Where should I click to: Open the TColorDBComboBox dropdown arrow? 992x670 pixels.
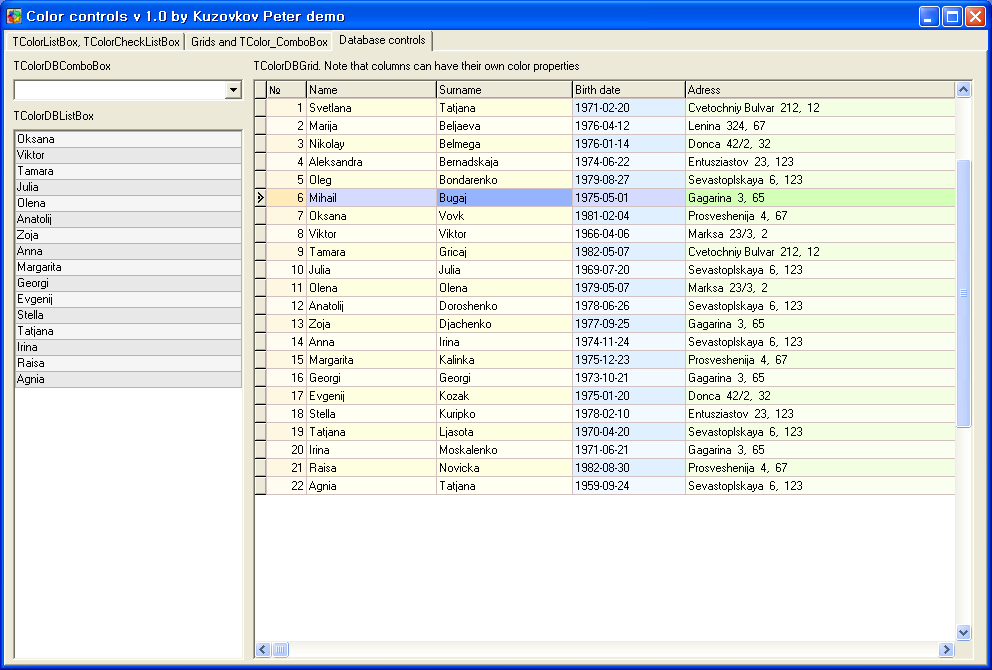click(233, 90)
